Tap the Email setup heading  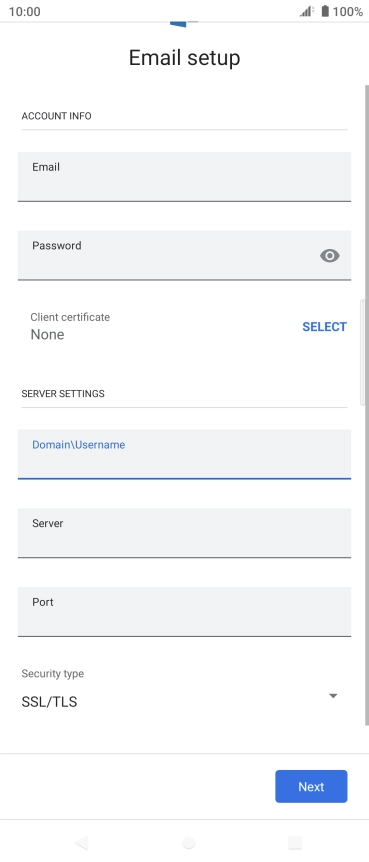coord(184,58)
